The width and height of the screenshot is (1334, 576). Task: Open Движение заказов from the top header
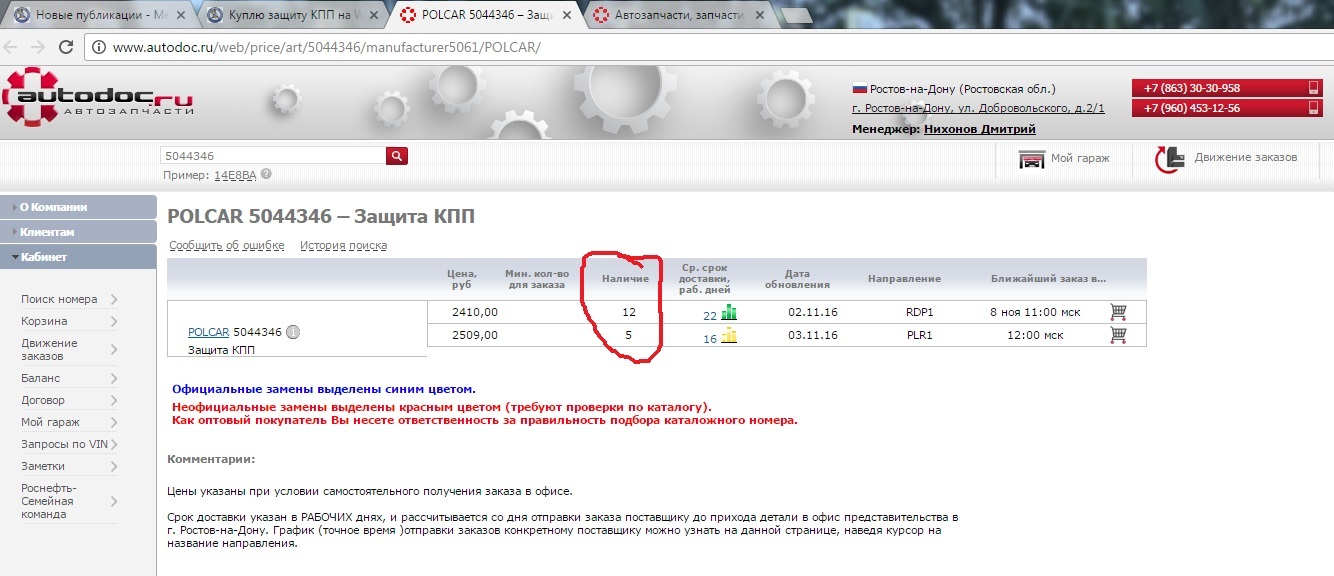(x=1226, y=158)
